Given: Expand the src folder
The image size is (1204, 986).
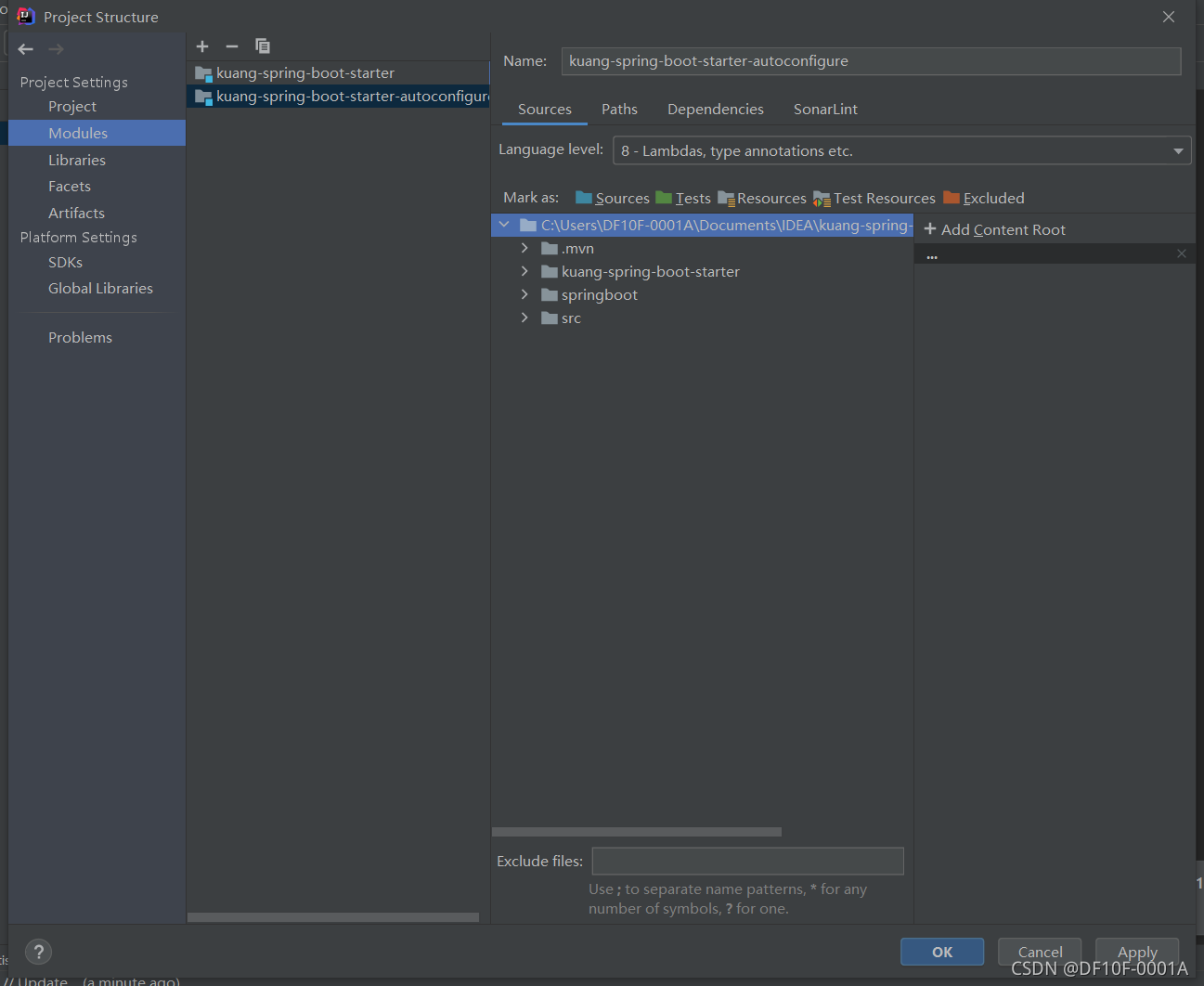Looking at the screenshot, I should (524, 318).
